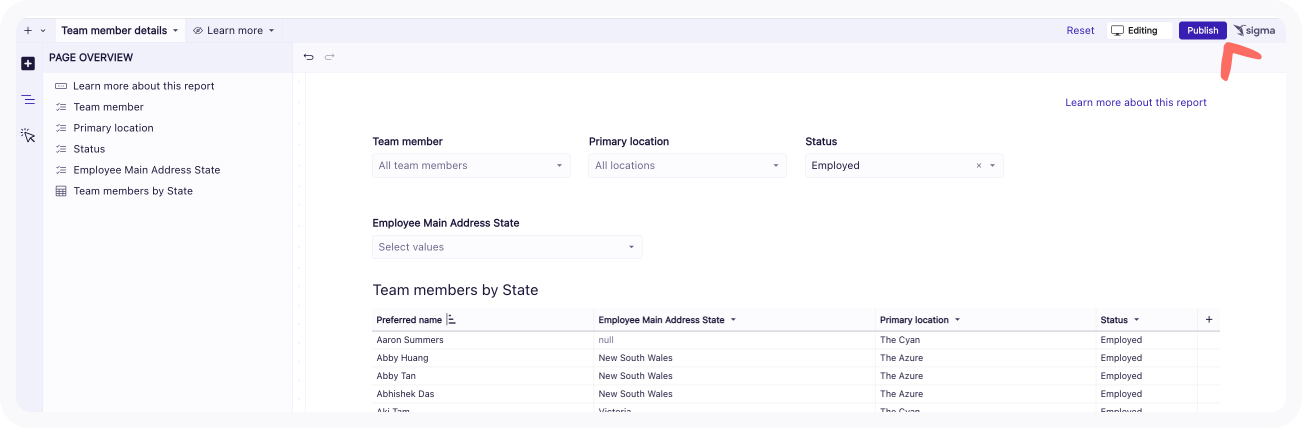Open the Employee Main Address State column menu arrow
The width and height of the screenshot is (1302, 428).
tap(733, 320)
